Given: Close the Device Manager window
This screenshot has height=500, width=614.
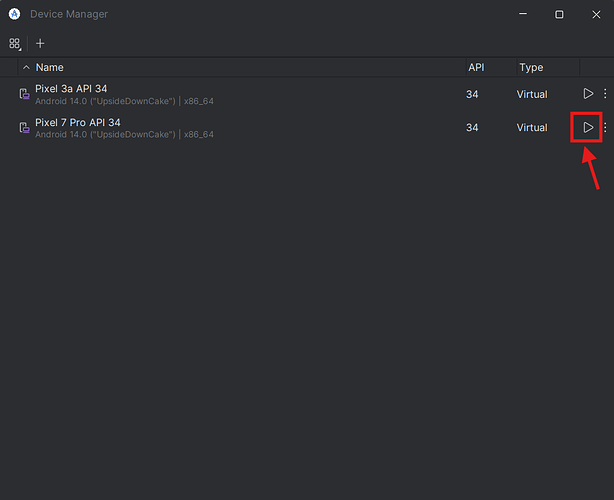Looking at the screenshot, I should click(595, 14).
